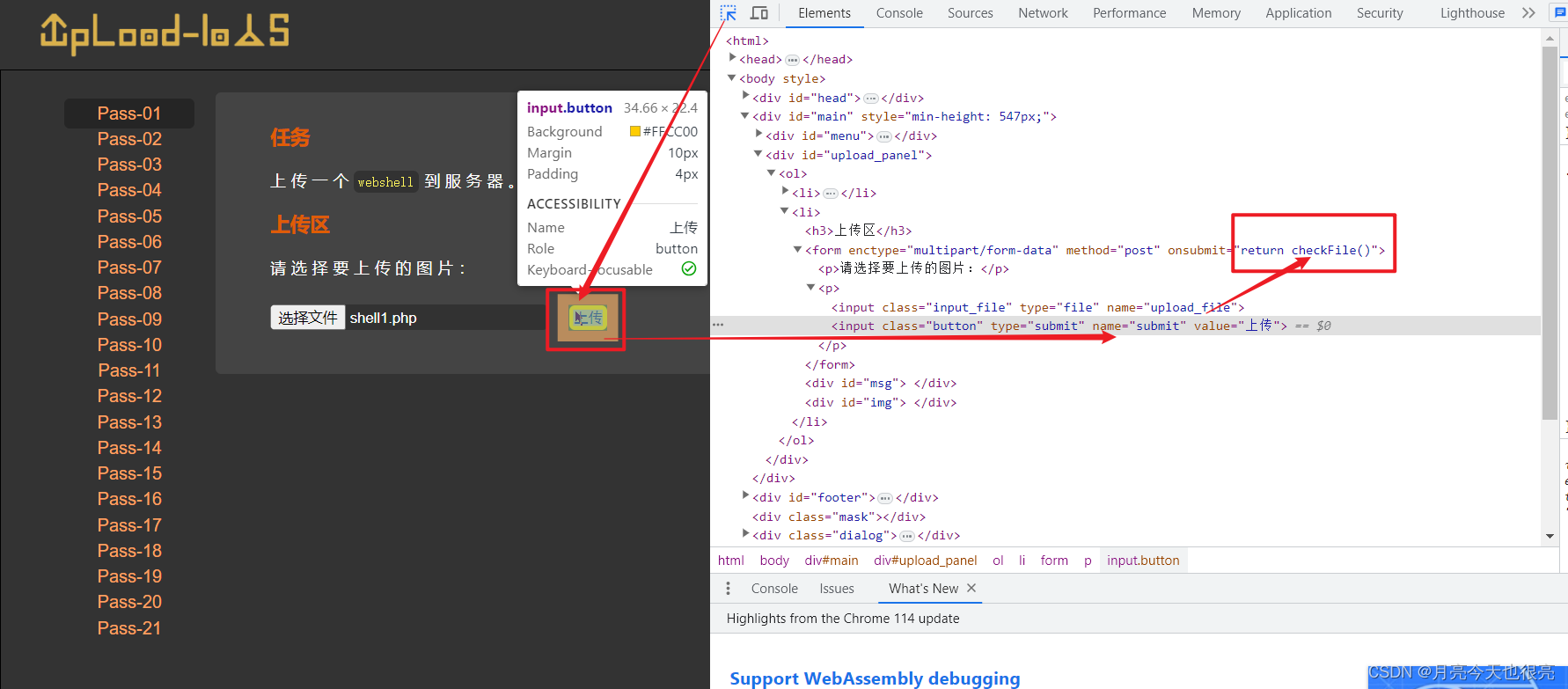Screen dimensions: 1568x689
Task: Select the Elements tab
Action: (x=824, y=13)
